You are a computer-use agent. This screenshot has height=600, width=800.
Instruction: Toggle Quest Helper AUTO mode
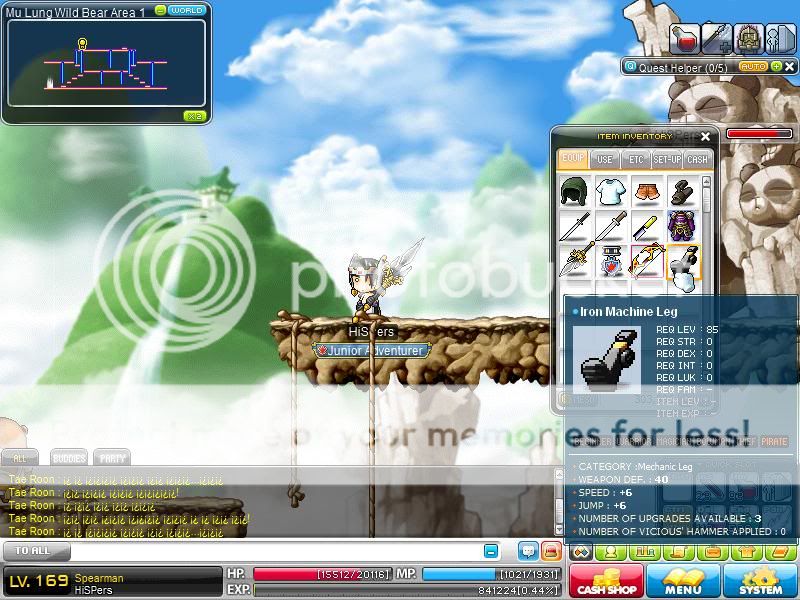(753, 66)
